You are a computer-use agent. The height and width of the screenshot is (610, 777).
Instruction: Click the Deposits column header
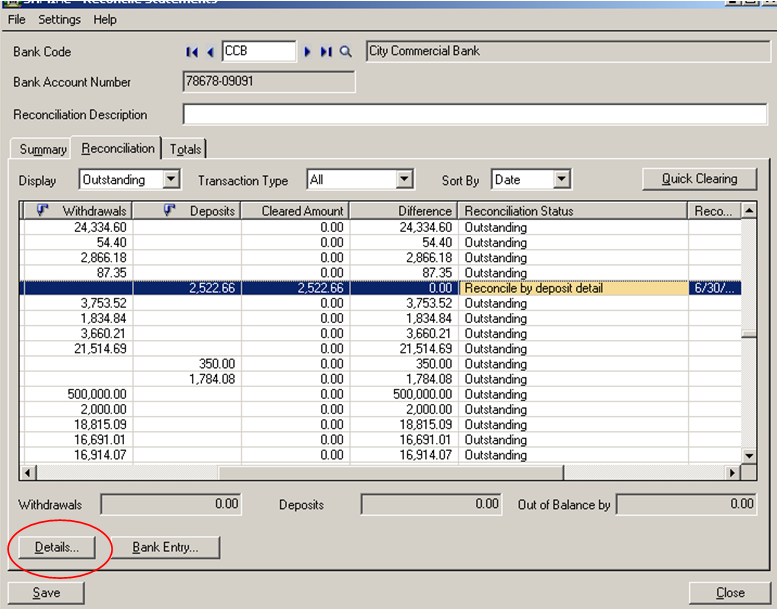click(187, 211)
